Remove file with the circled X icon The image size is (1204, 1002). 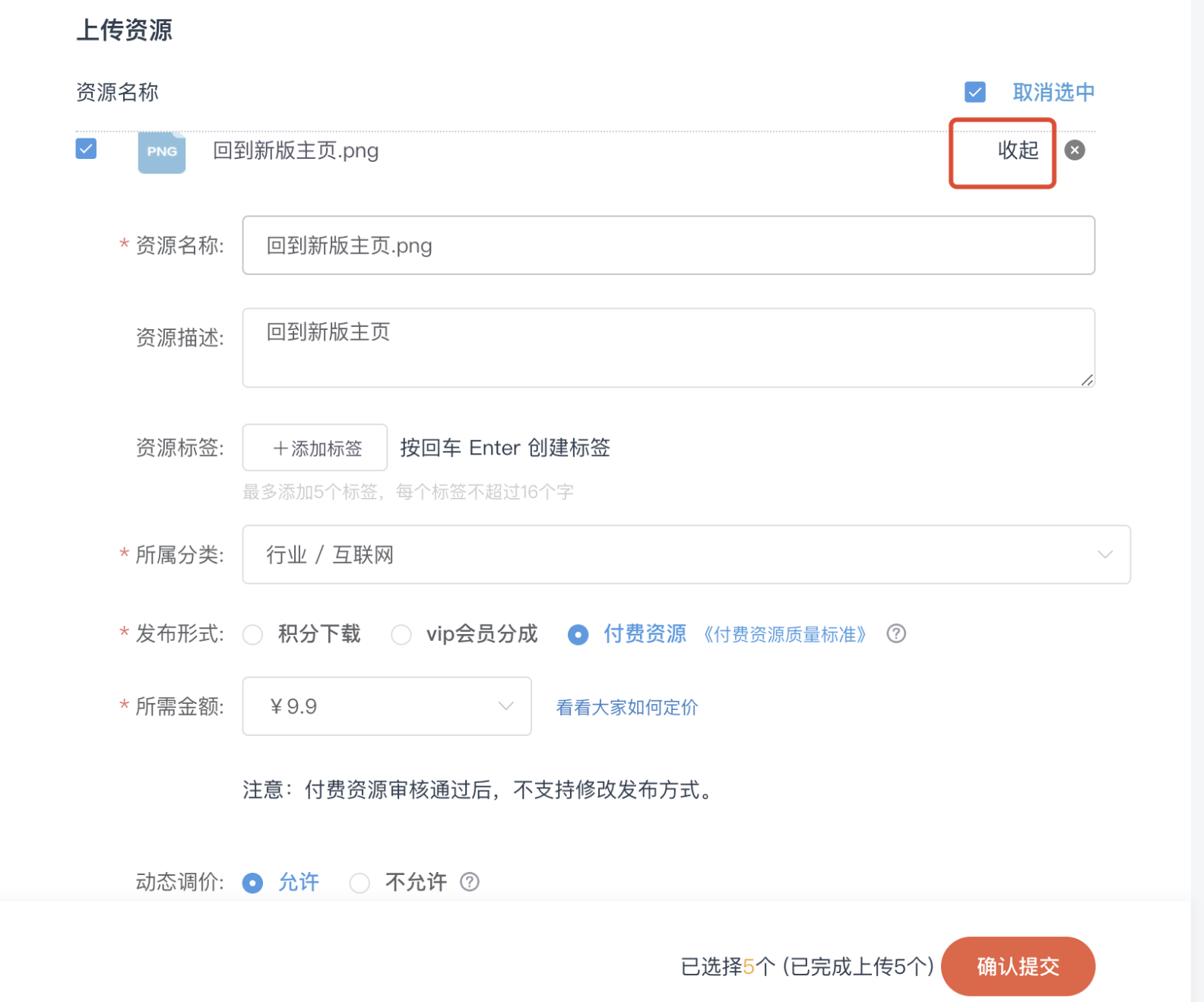(1074, 150)
